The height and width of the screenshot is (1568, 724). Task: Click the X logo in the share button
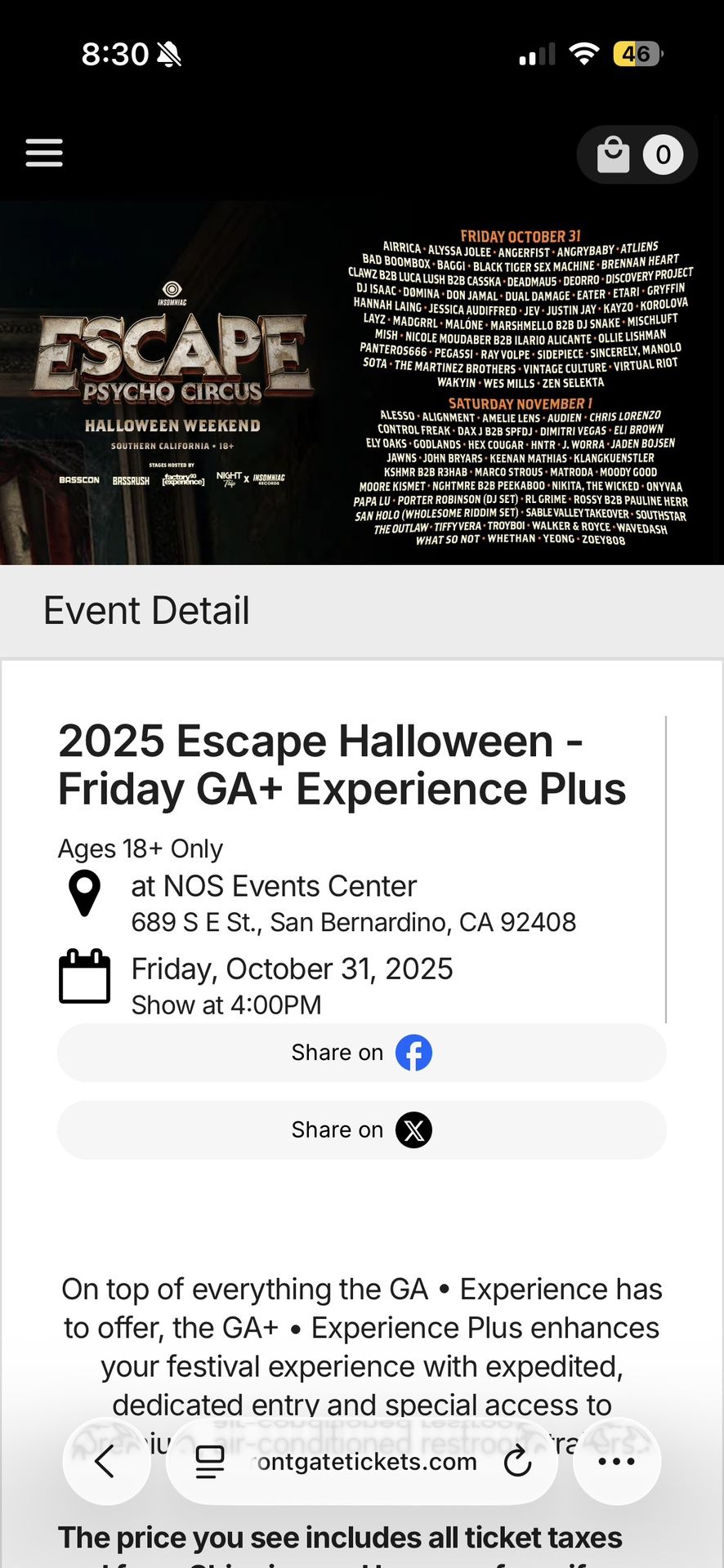pos(414,1130)
